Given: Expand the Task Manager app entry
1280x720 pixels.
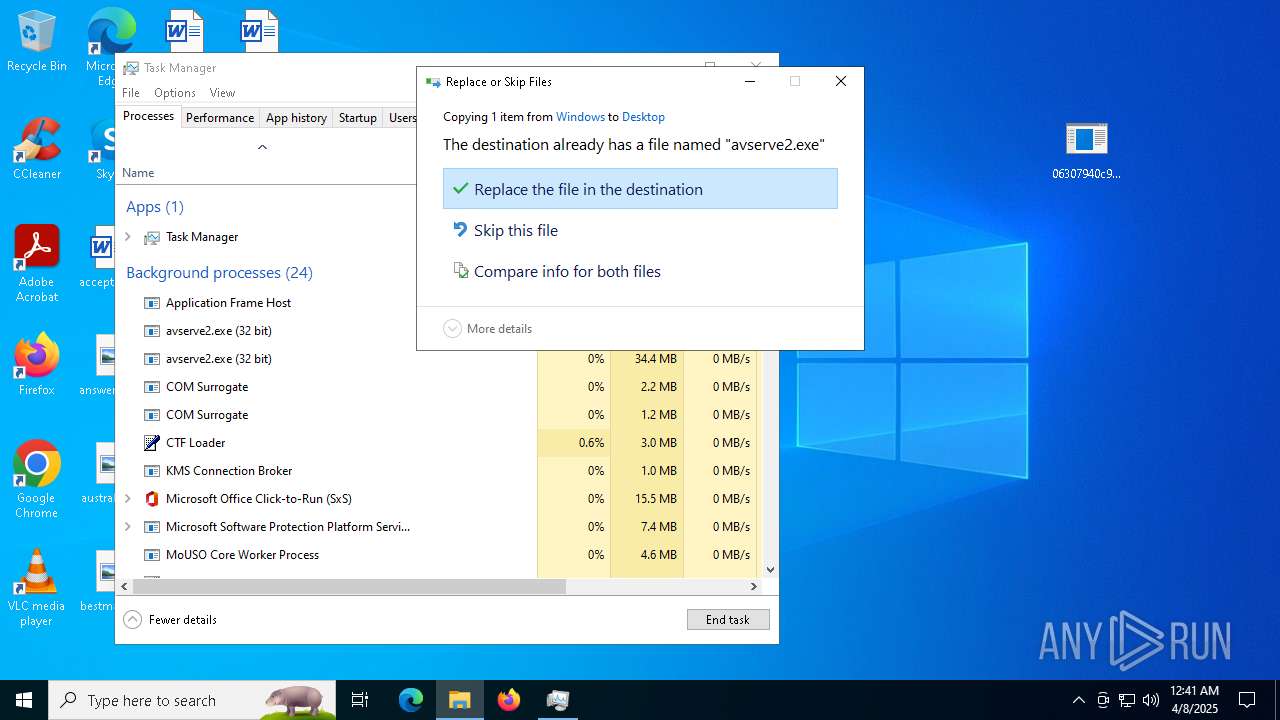Looking at the screenshot, I should (127, 237).
